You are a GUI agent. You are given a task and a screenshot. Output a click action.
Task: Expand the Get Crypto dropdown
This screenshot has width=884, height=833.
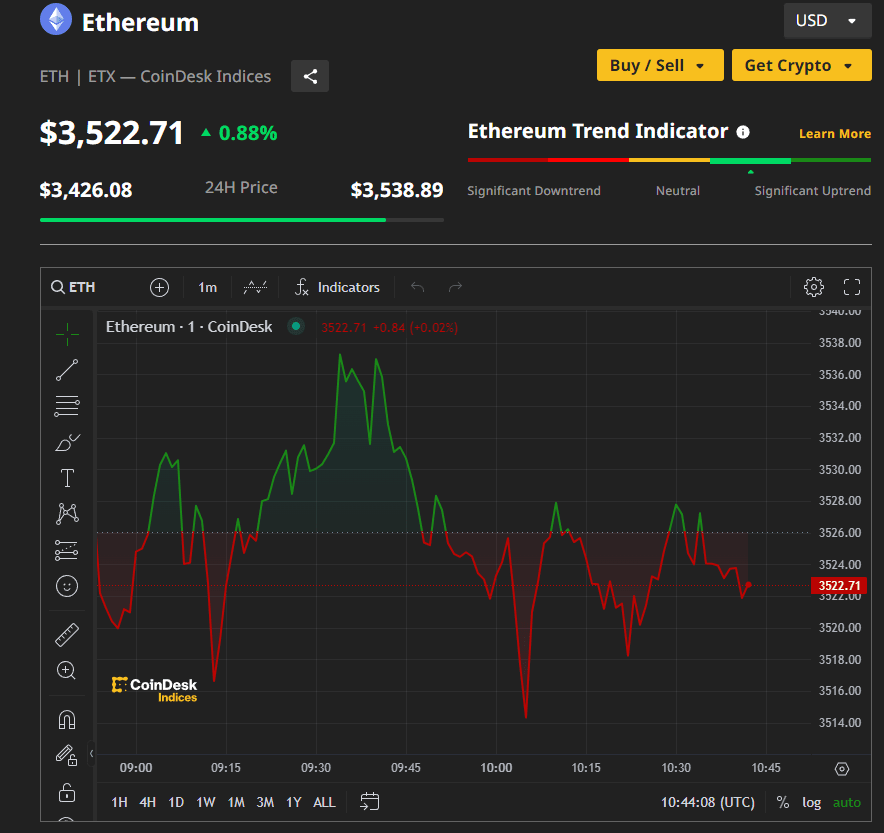point(802,65)
